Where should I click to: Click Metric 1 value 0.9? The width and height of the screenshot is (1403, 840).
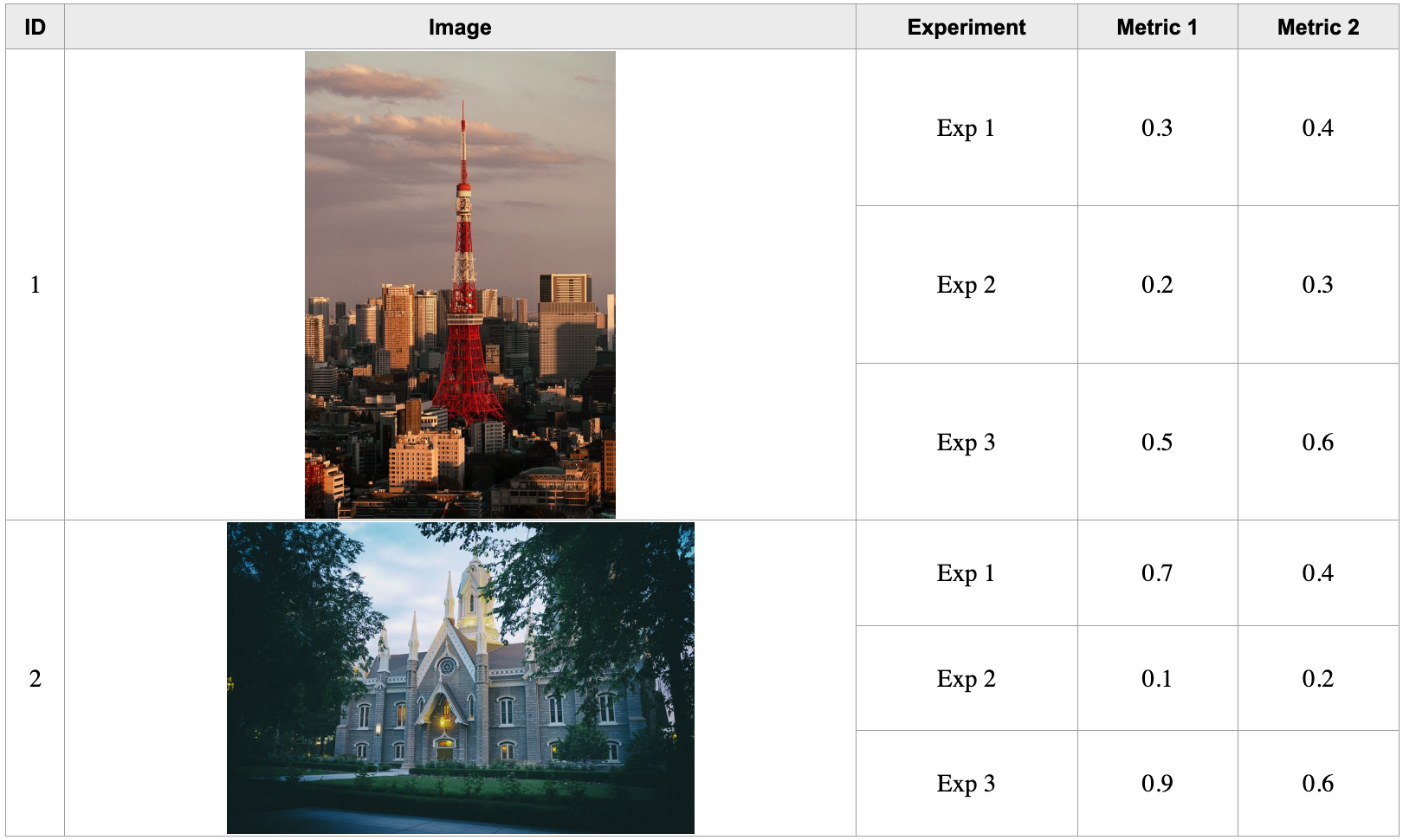[x=1157, y=783]
